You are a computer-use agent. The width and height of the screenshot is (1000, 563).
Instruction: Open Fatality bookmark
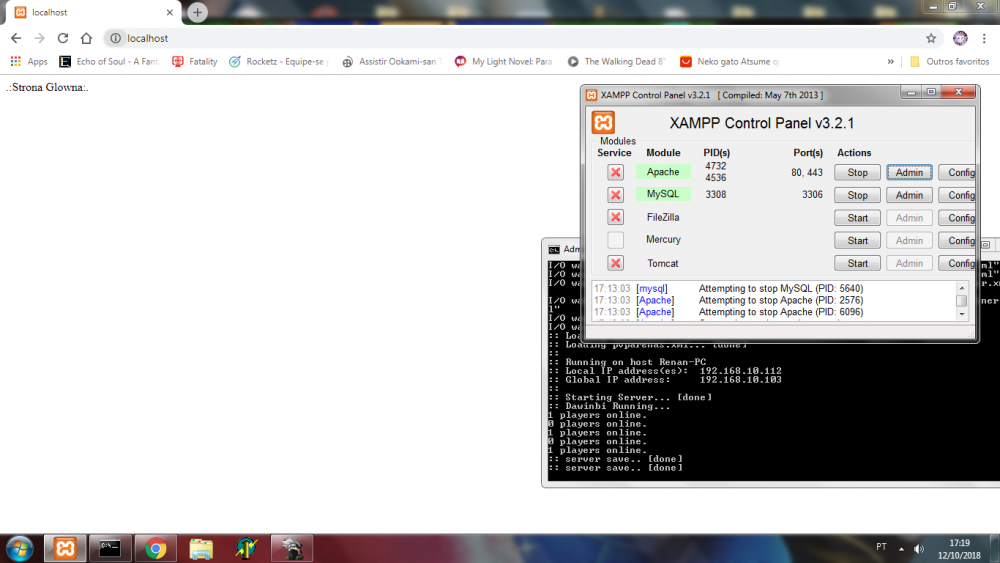(x=195, y=61)
